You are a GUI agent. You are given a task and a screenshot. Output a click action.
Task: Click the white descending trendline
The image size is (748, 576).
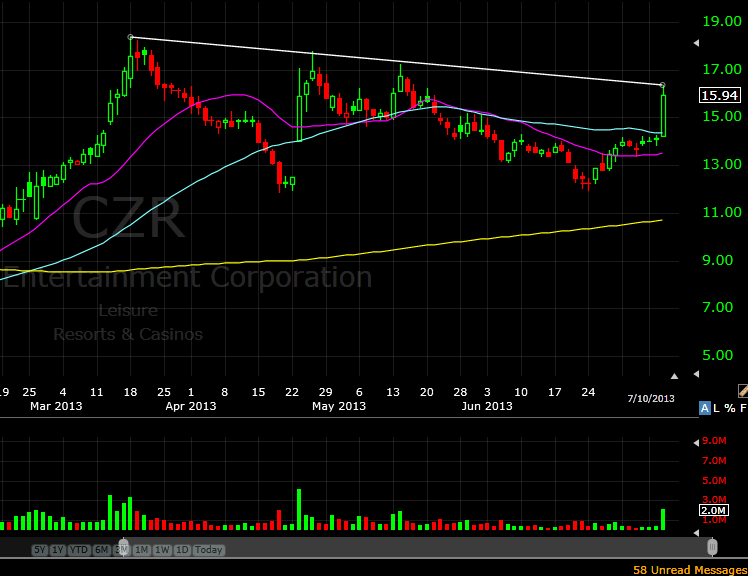pos(396,61)
